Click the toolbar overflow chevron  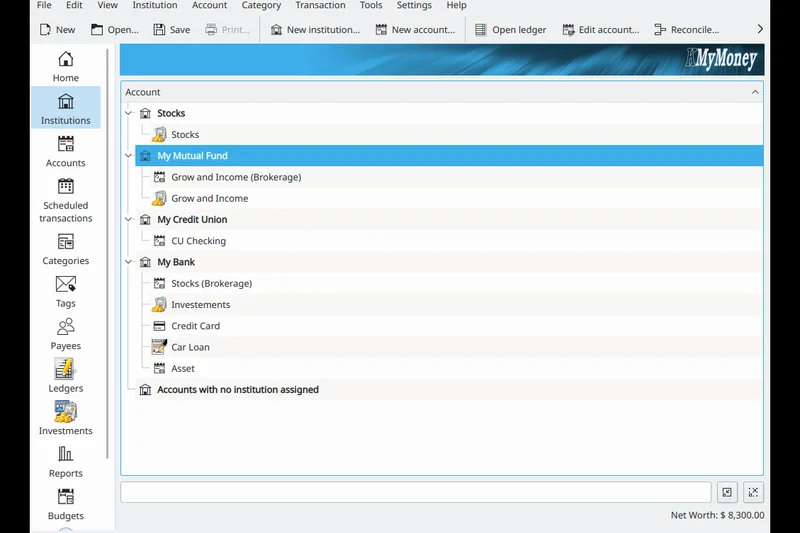(760, 30)
